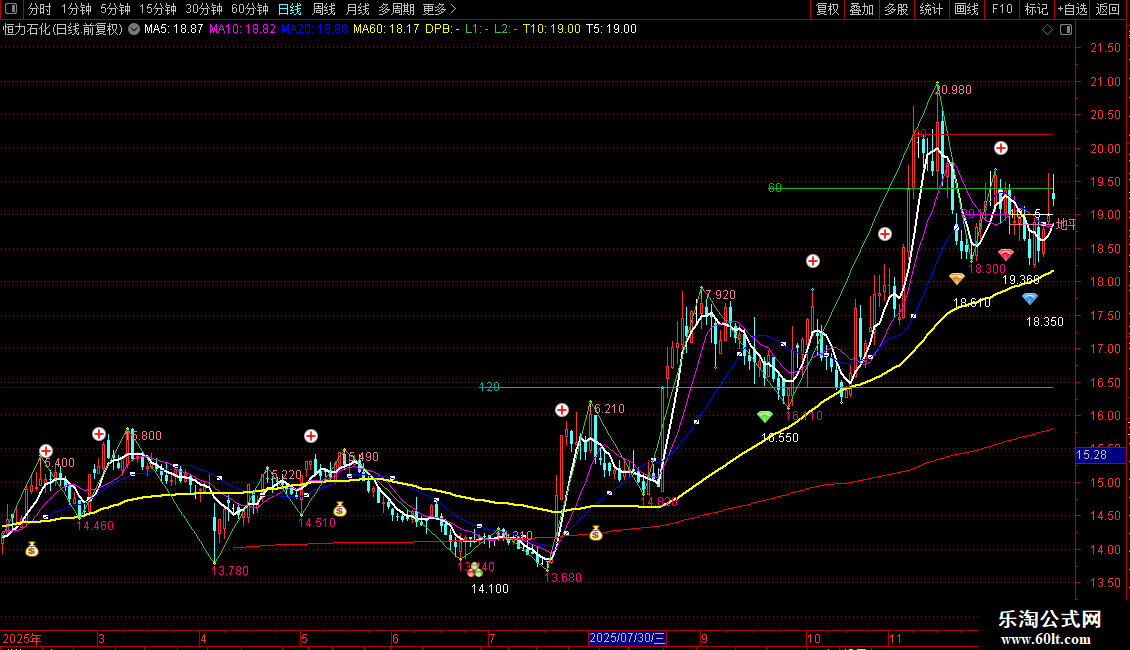
Task: Add stock via +自选 button
Action: pos(1072,9)
